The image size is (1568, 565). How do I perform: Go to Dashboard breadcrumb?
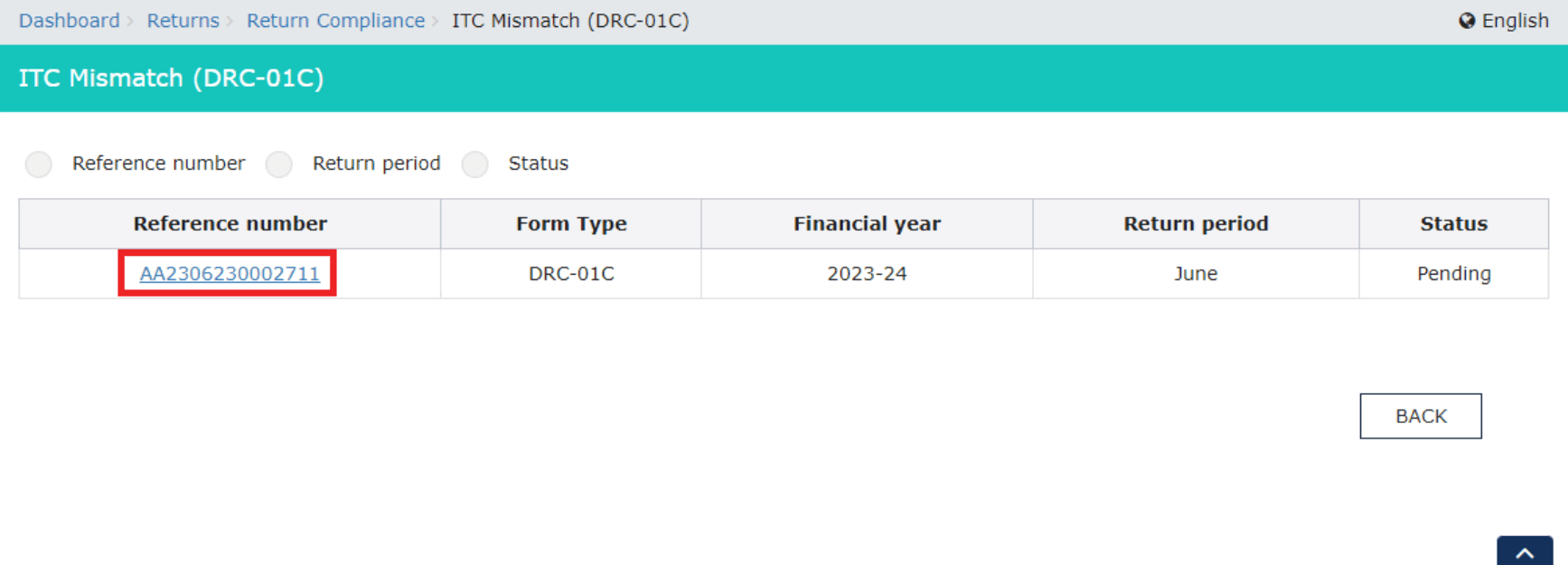coord(69,21)
